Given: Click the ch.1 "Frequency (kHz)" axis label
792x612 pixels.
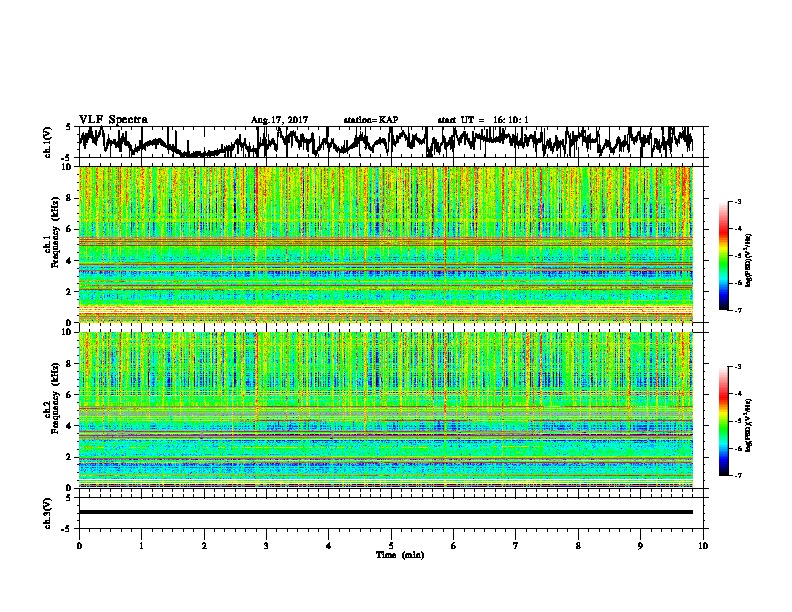Looking at the screenshot, I should pos(55,232).
